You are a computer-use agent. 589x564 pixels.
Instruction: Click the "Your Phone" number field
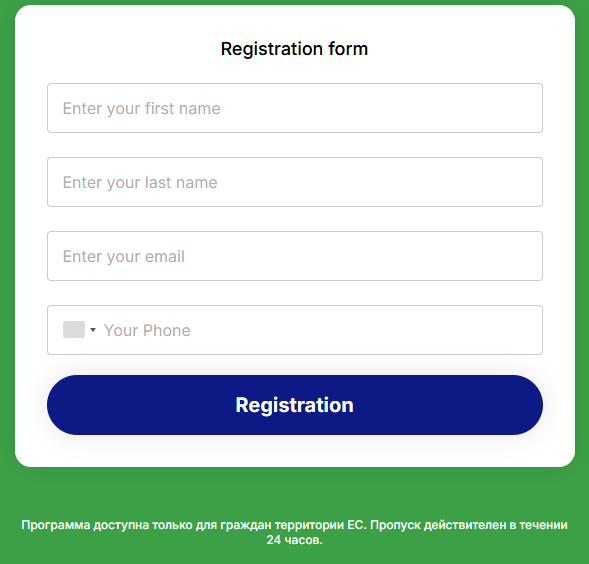coord(295,330)
